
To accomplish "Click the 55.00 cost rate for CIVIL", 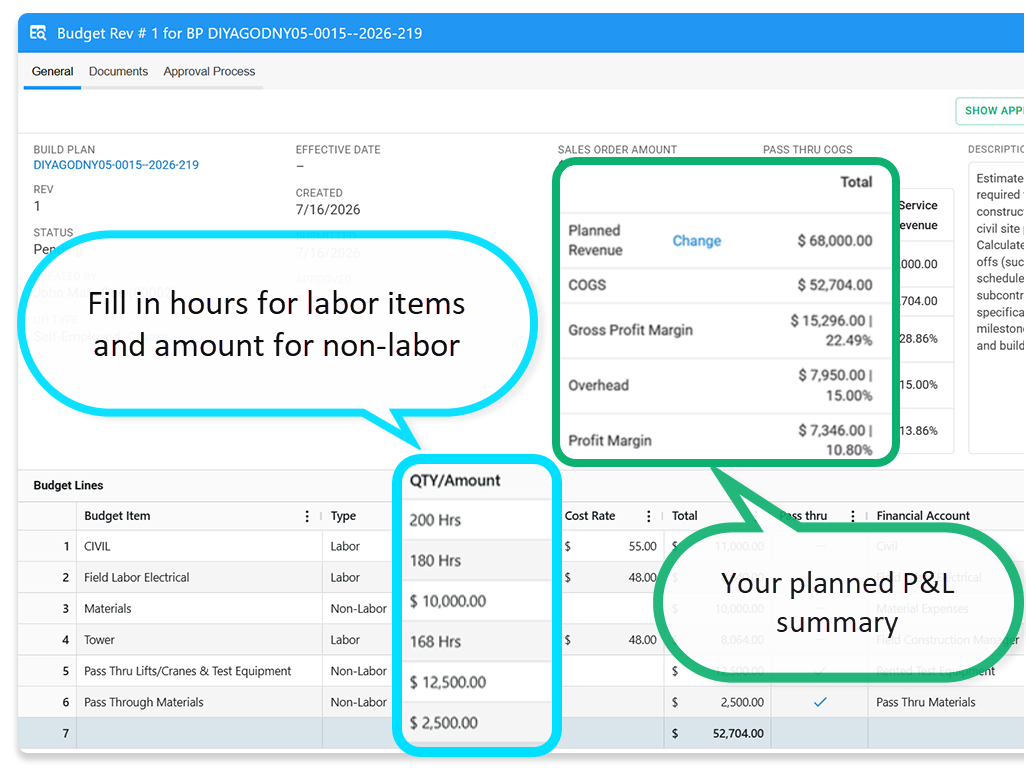I will click(x=643, y=546).
